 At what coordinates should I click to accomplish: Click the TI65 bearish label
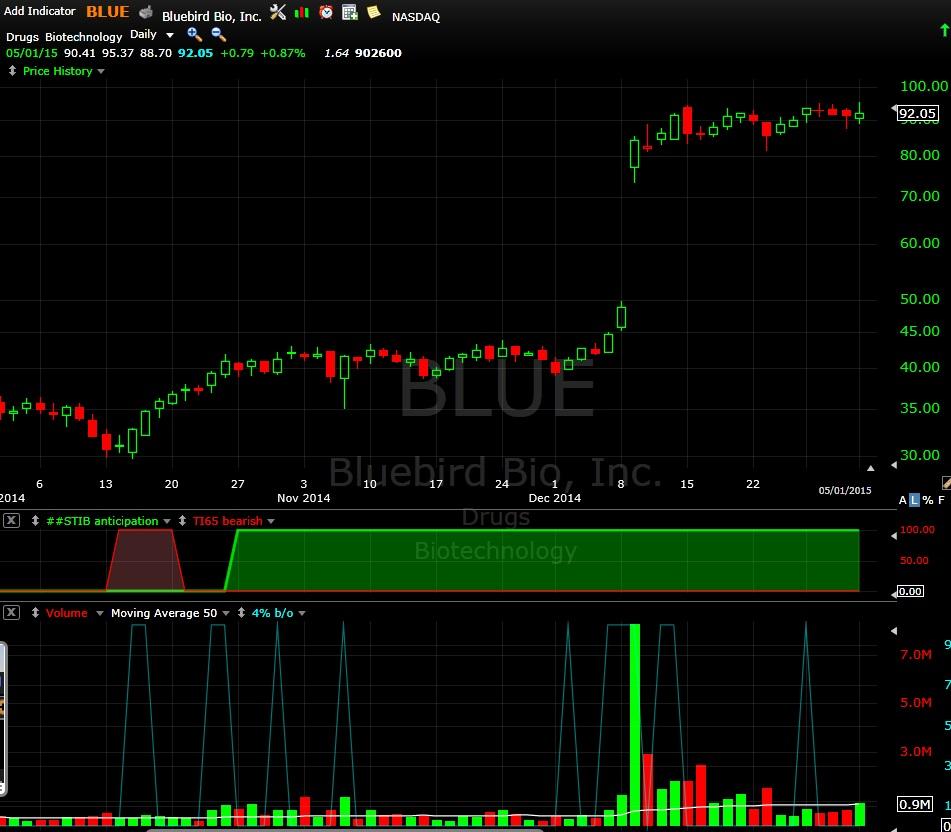(x=227, y=521)
